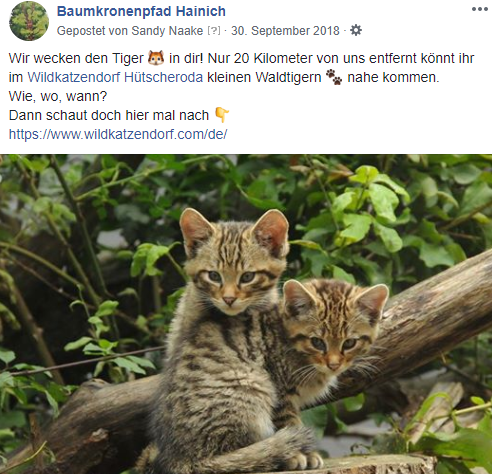Screen dimensions: 492x474
Task: Open the wildkatzendorf.com/de/ URL
Action: [x=118, y=134]
